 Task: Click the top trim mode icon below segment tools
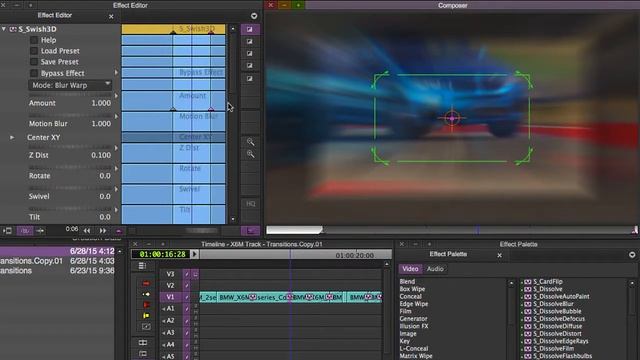(x=143, y=342)
